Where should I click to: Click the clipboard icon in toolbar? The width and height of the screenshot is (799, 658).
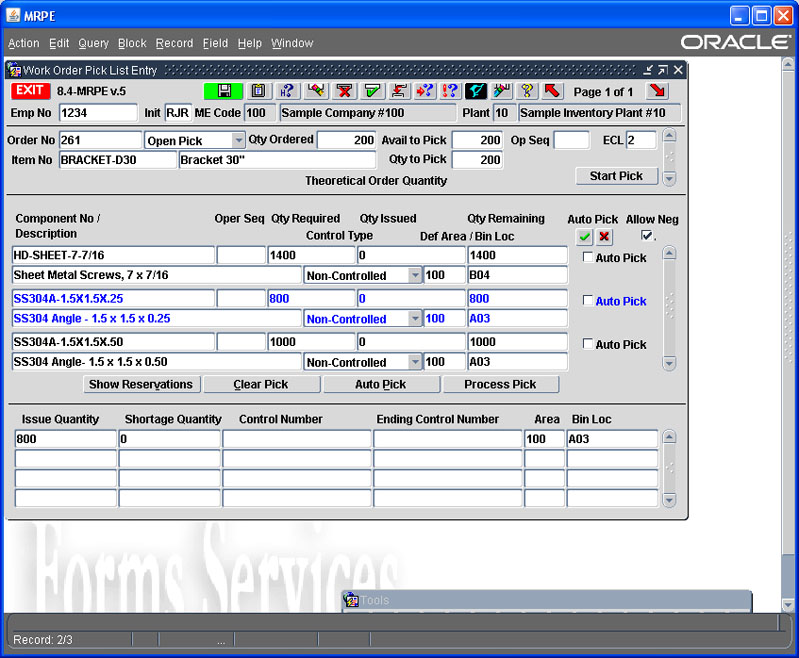point(257,91)
